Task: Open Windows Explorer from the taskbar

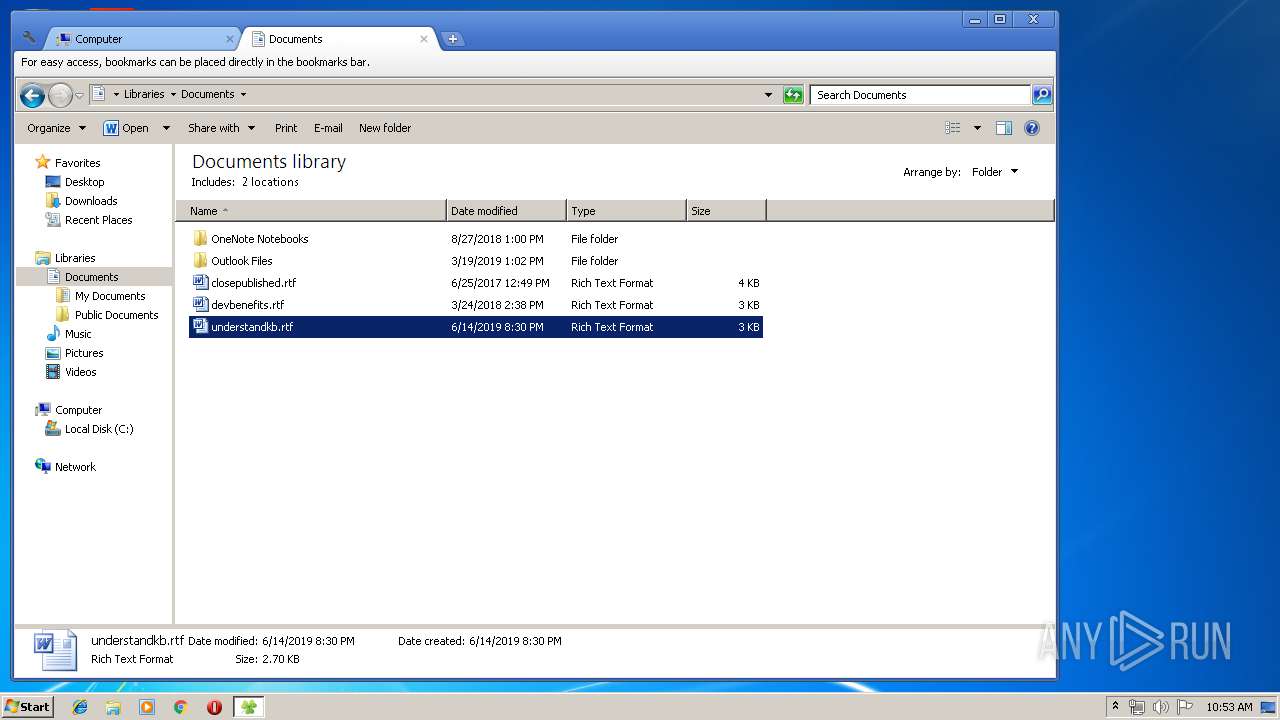Action: 113,707
